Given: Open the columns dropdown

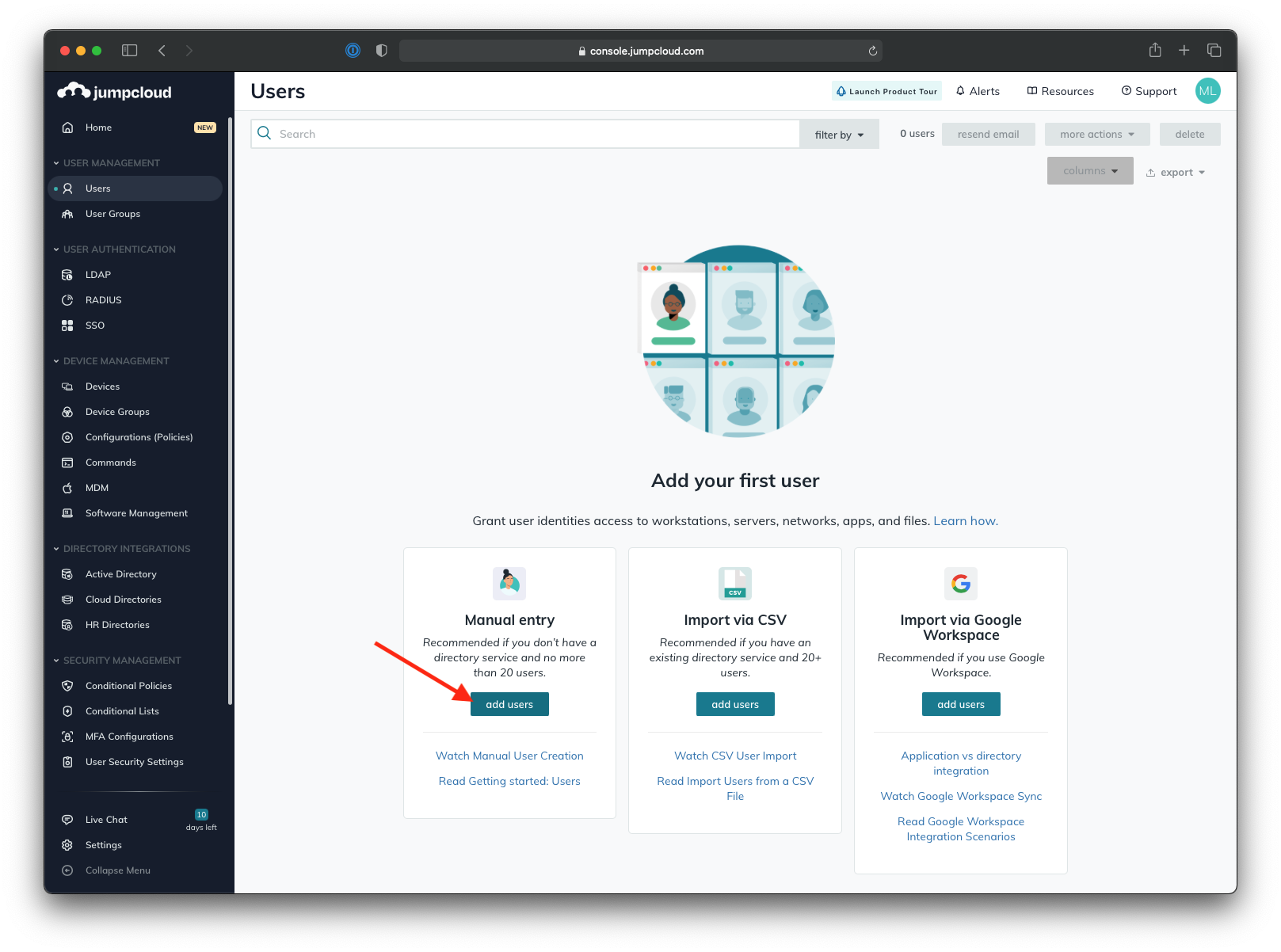Looking at the screenshot, I should pos(1090,171).
